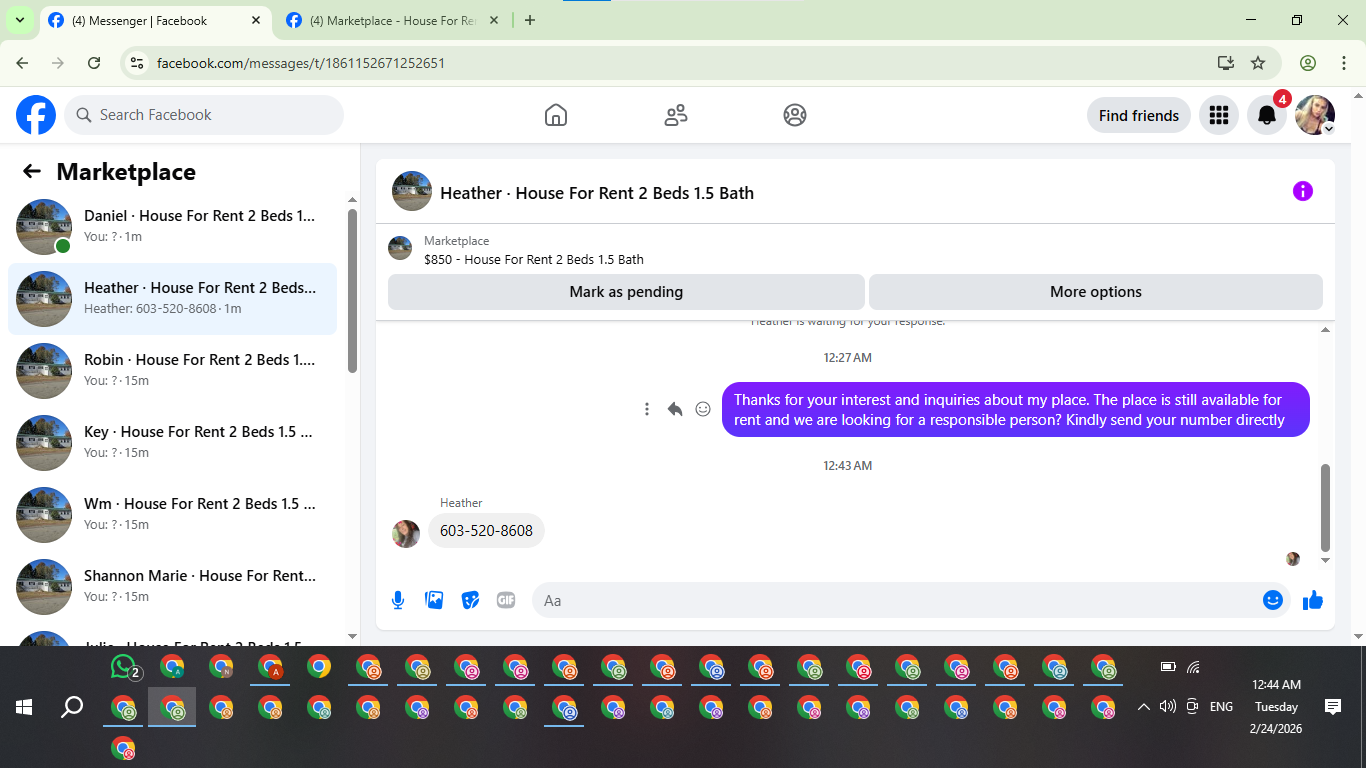Go back in browser history

pyautogui.click(x=23, y=63)
